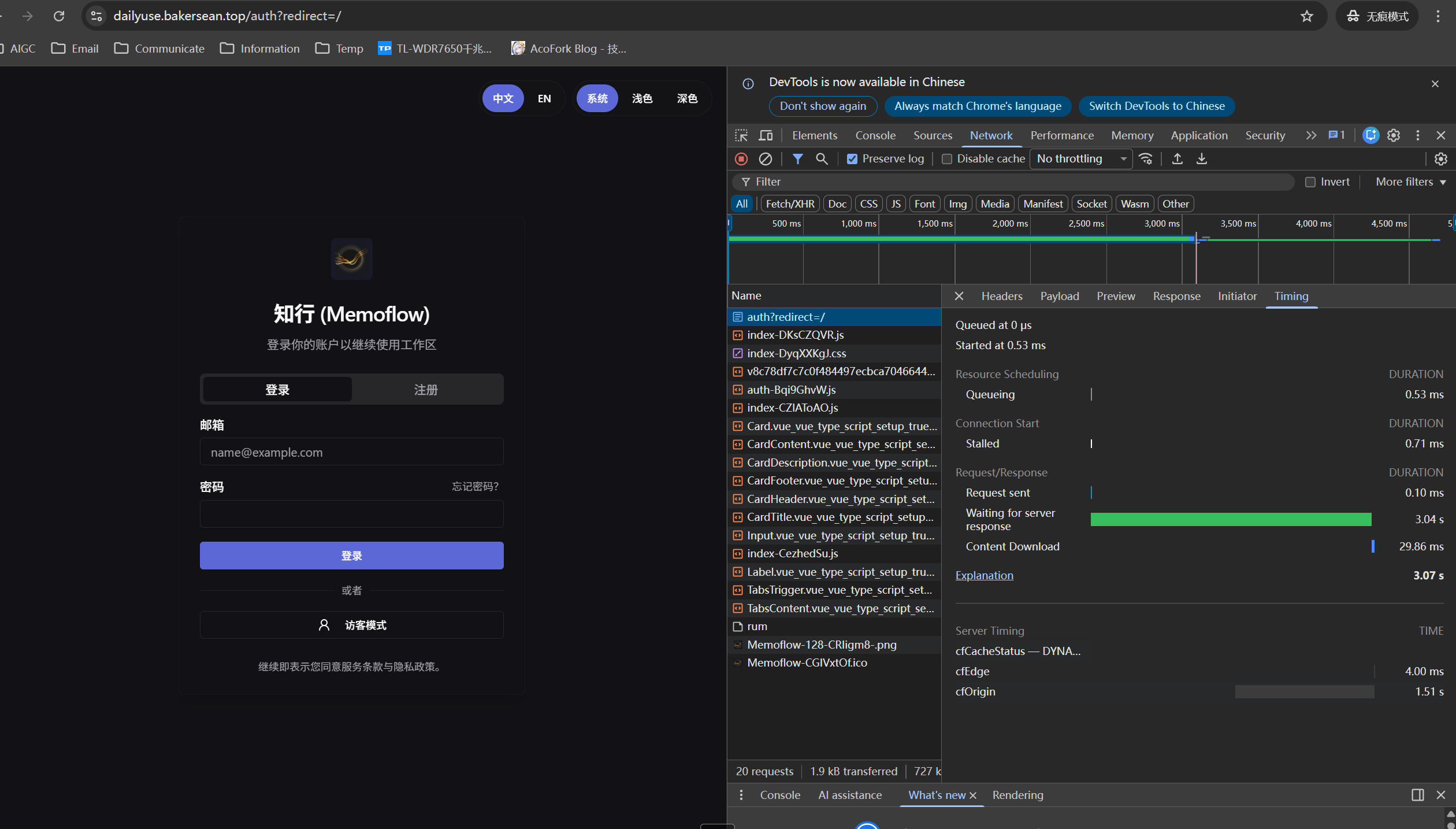This screenshot has height=829, width=1456.
Task: Expand More filters dropdown
Action: (x=1410, y=182)
